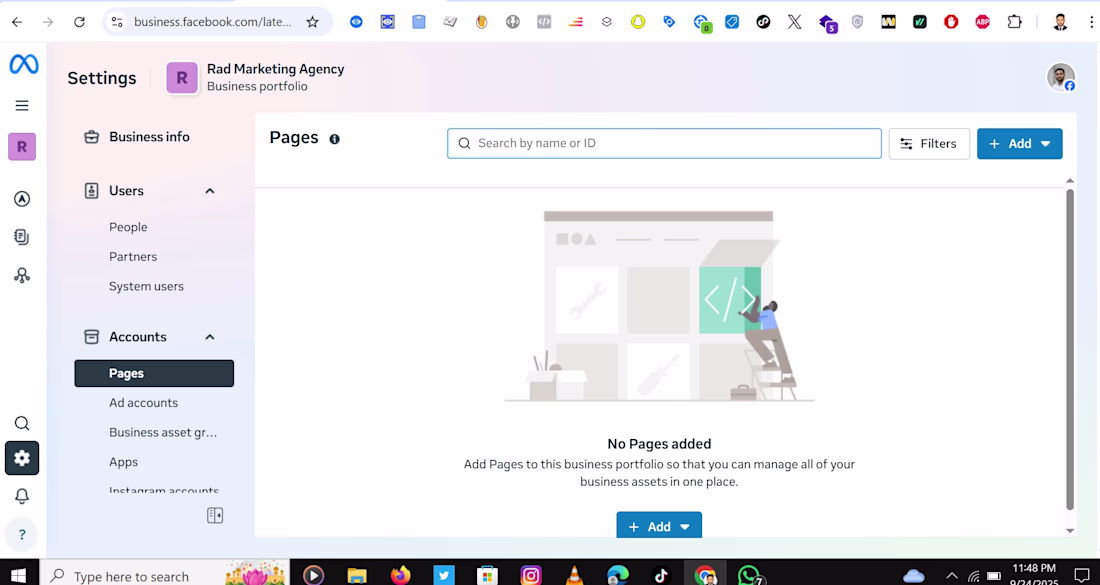Select System users
Viewport: 1100px width, 585px height.
(146, 286)
